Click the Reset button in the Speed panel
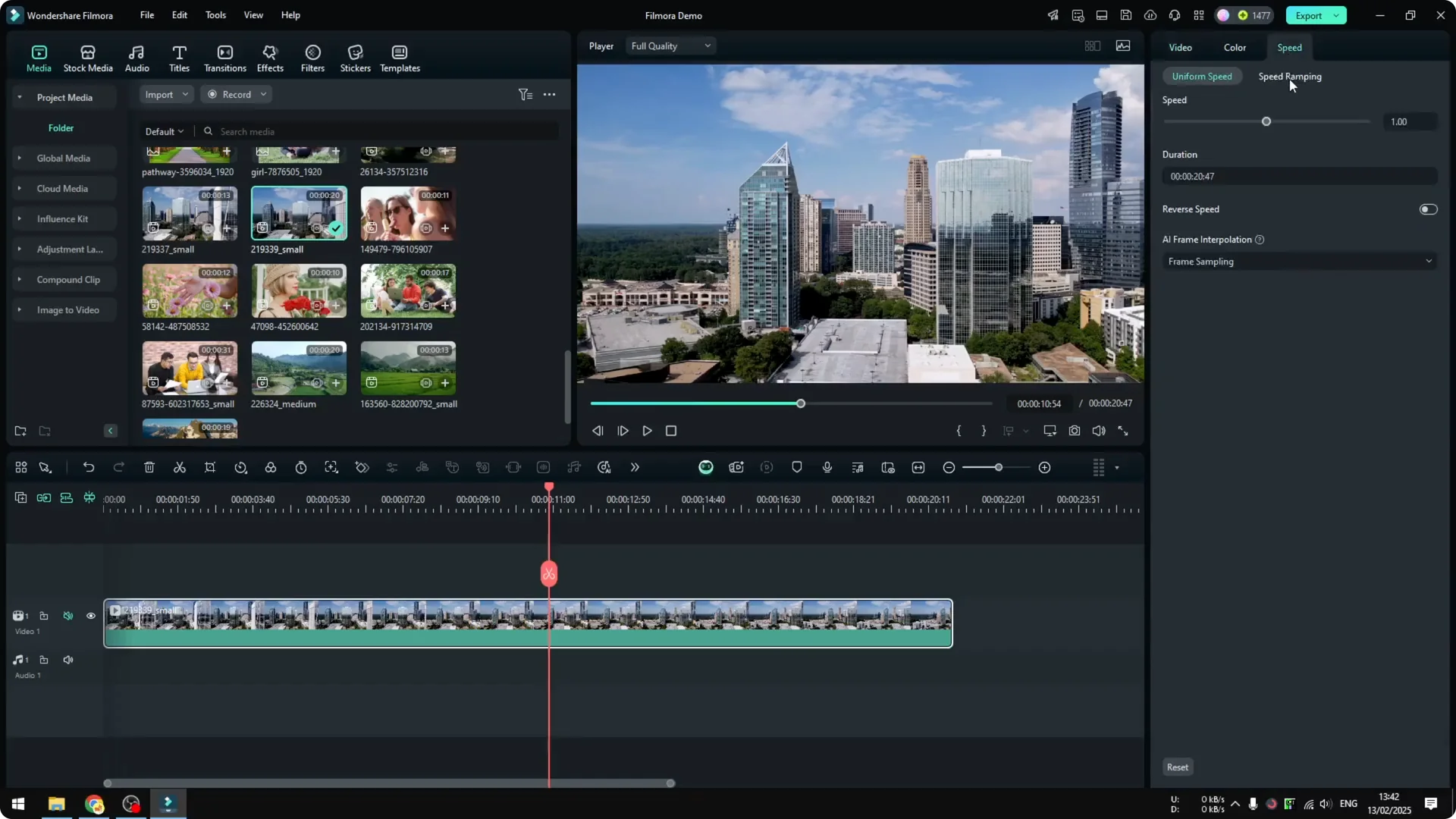Image resolution: width=1456 pixels, height=819 pixels. coord(1177,767)
